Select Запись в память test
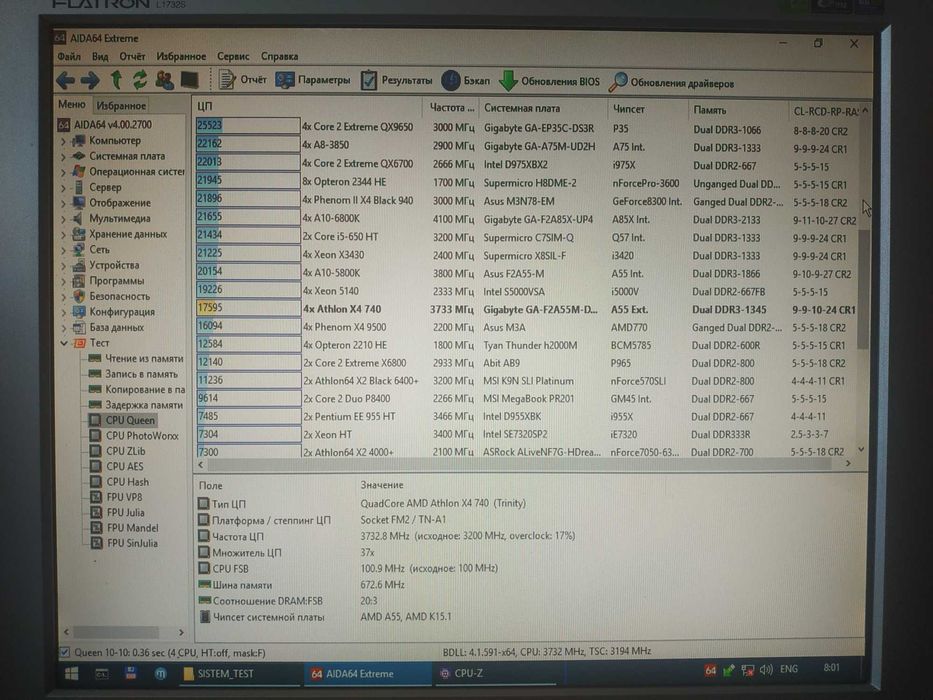 point(142,374)
